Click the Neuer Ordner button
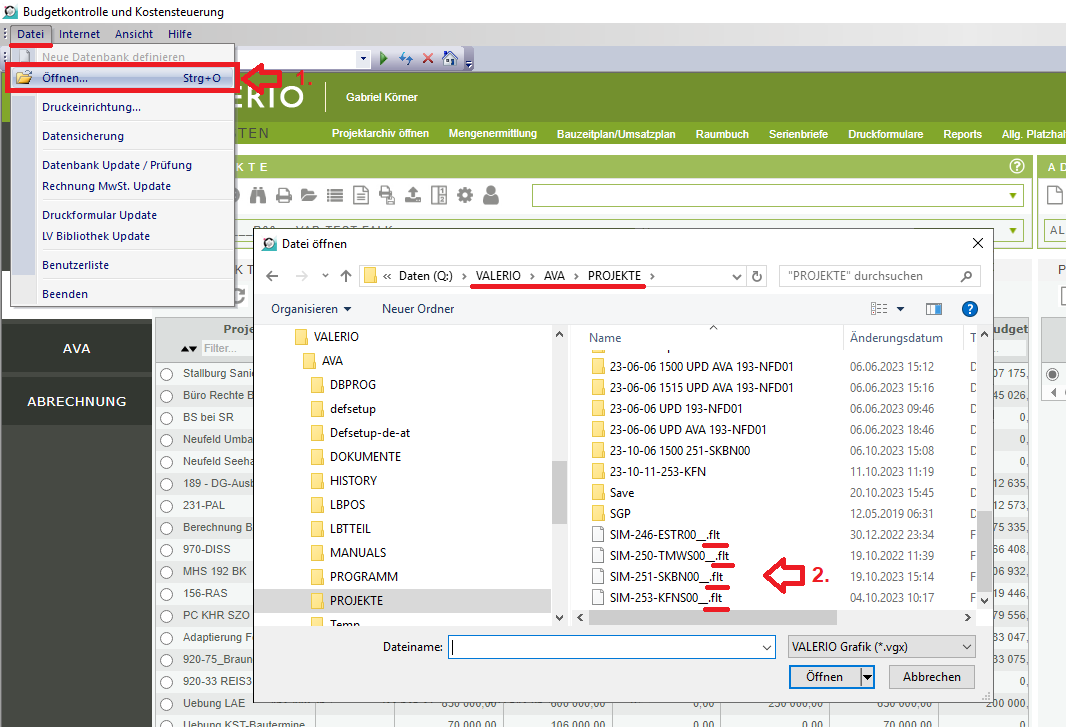Viewport: 1066px width, 727px height. coord(418,309)
